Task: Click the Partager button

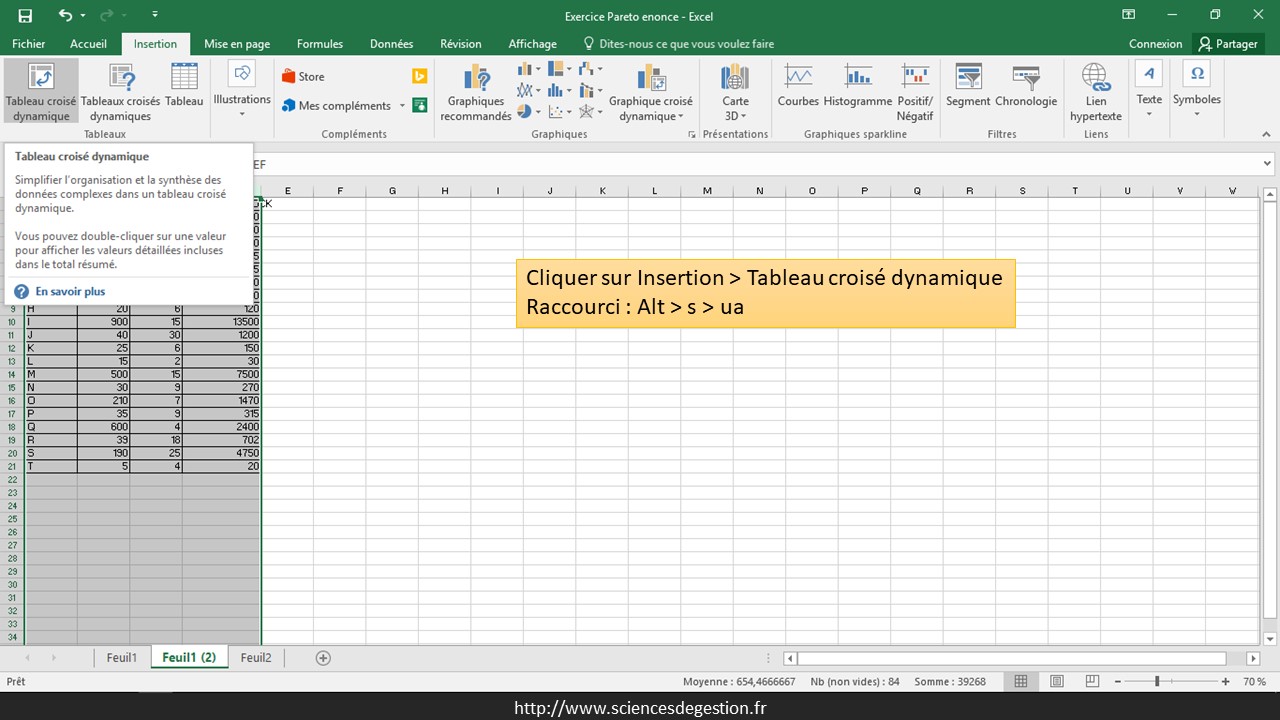Action: [1229, 44]
